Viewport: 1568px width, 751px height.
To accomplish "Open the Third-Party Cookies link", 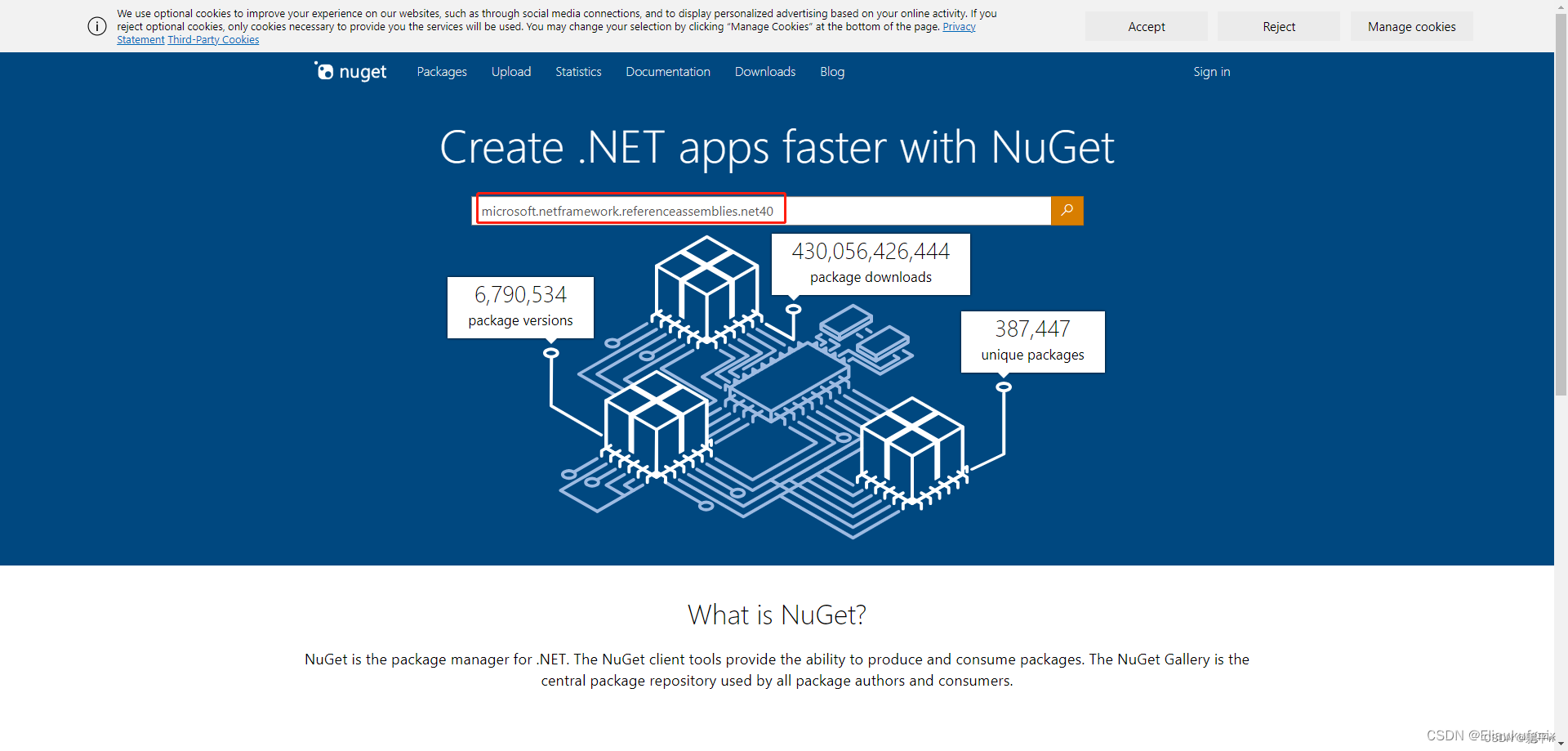I will [212, 39].
